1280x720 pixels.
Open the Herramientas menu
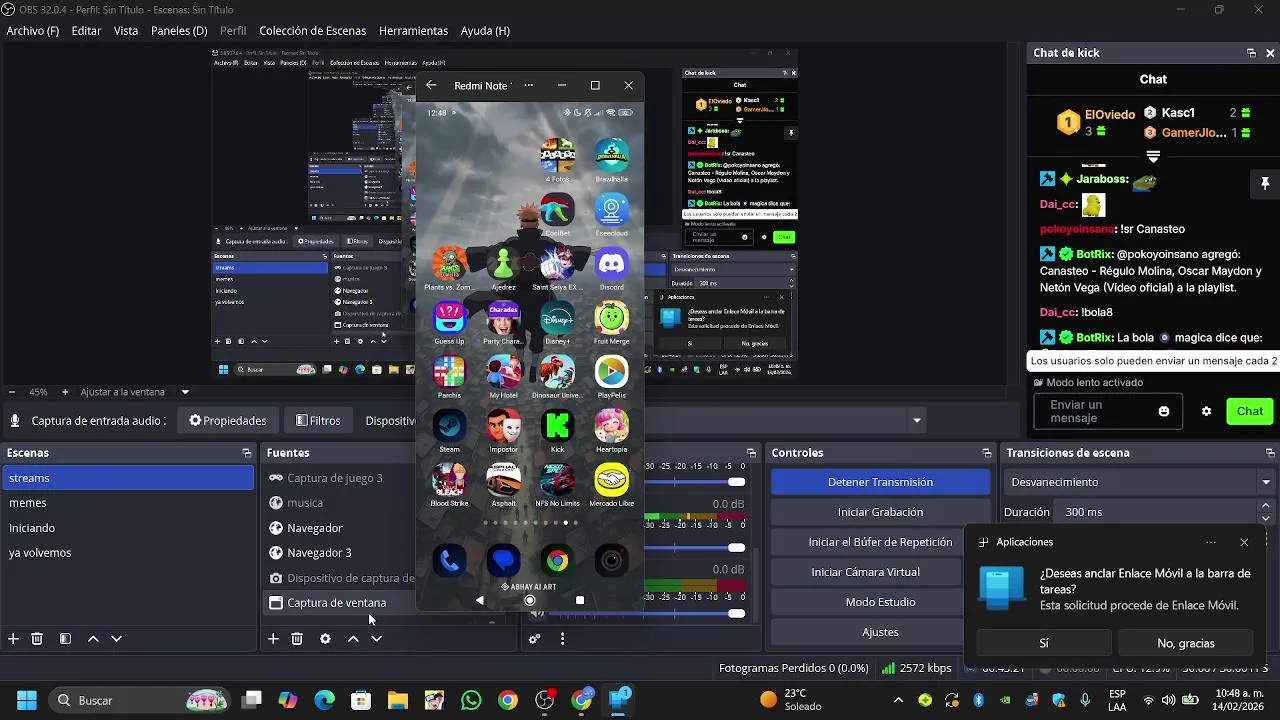click(x=414, y=31)
